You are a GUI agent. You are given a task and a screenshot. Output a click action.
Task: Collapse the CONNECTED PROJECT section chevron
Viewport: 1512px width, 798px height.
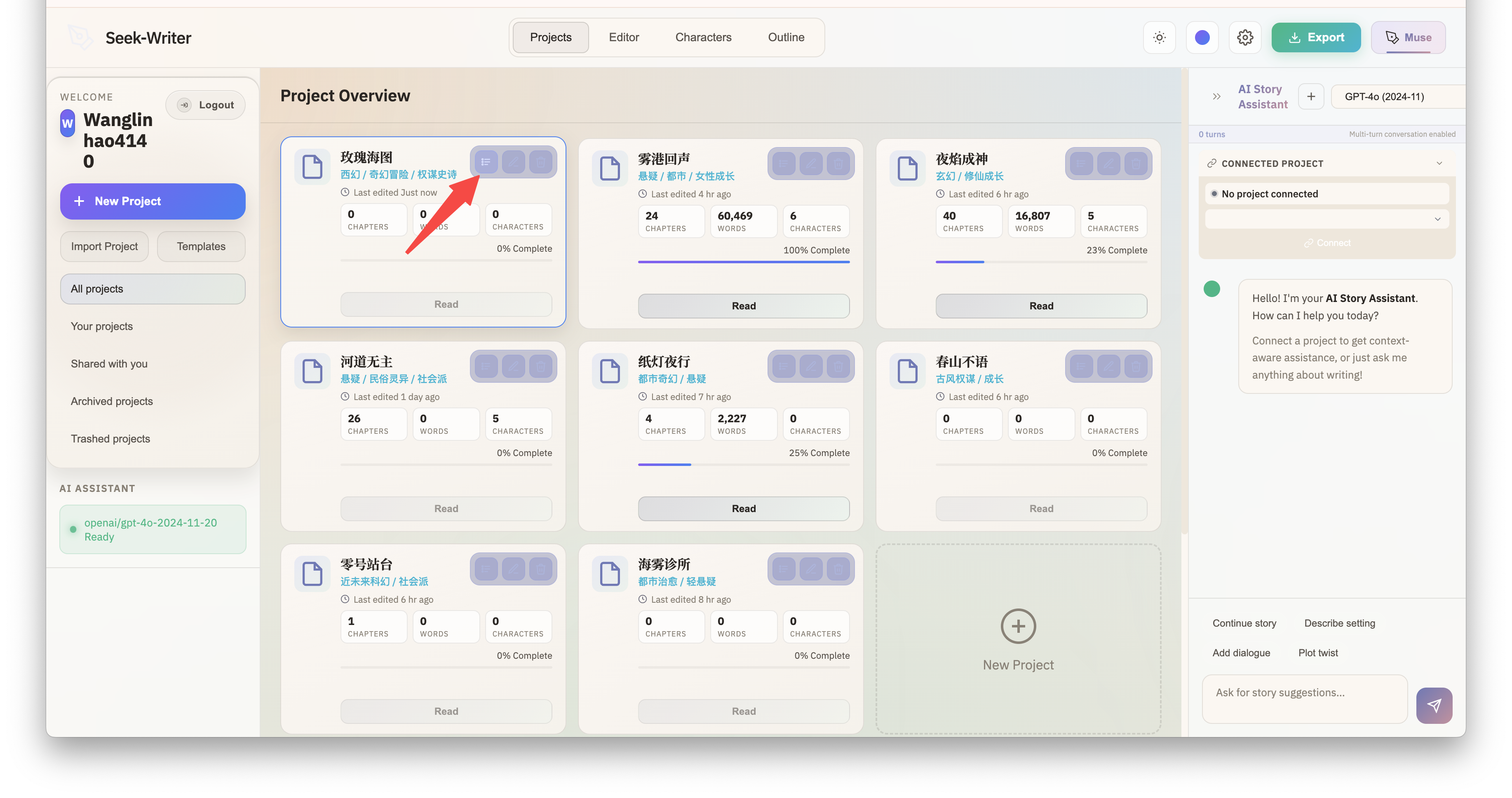point(1439,164)
